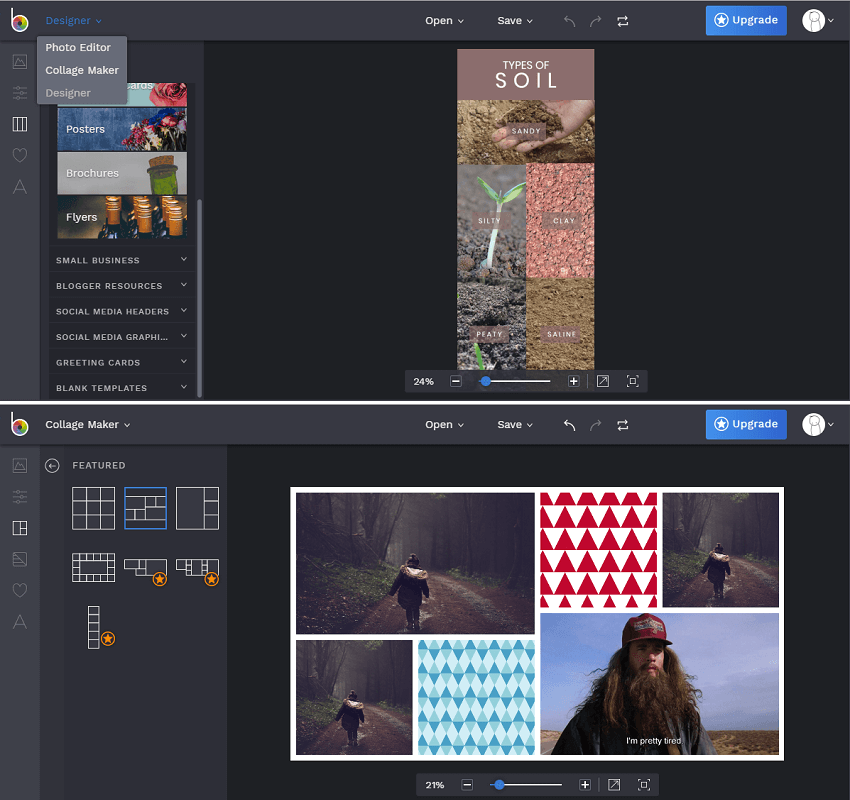Click the BeFunky logo in Collage Maker window
Screen dimensions: 850x800
(x=20, y=424)
